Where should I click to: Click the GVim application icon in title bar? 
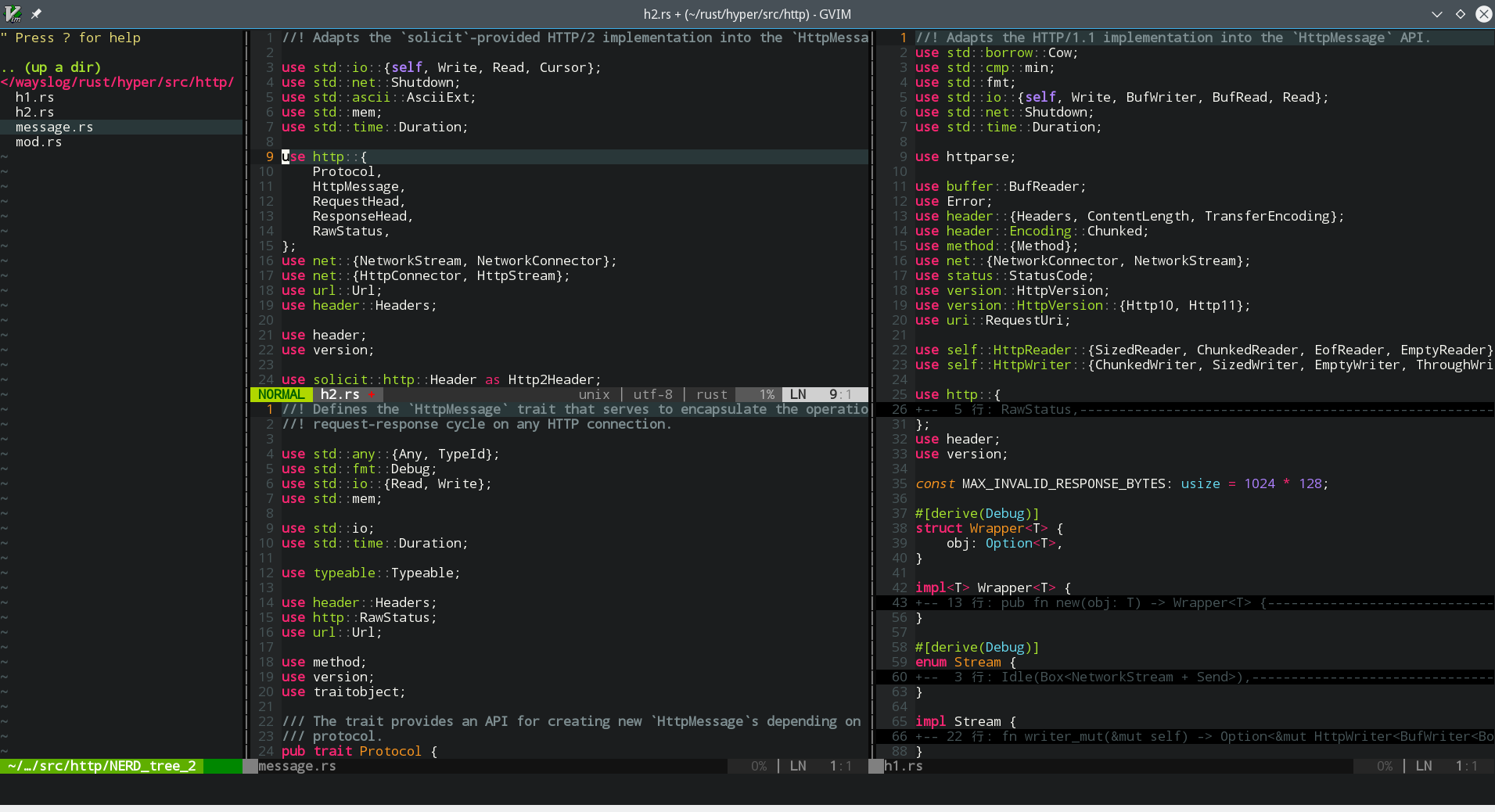[13, 13]
